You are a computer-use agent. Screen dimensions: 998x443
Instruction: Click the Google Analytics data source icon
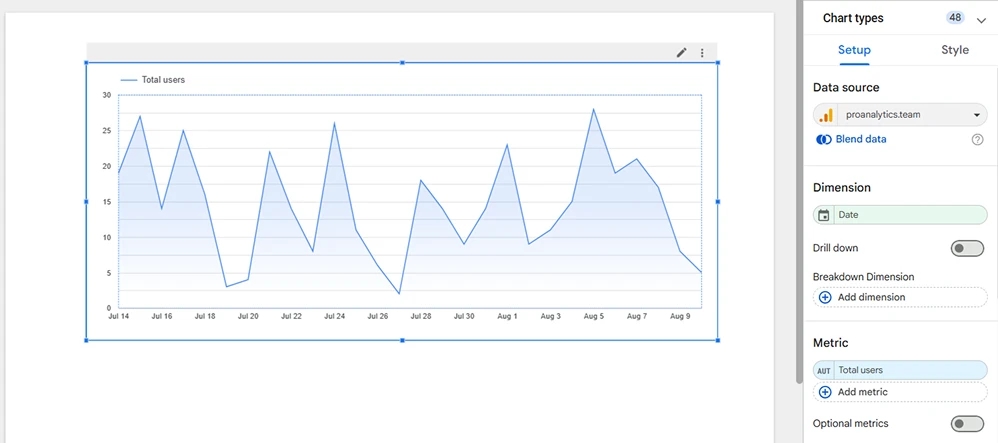(826, 115)
